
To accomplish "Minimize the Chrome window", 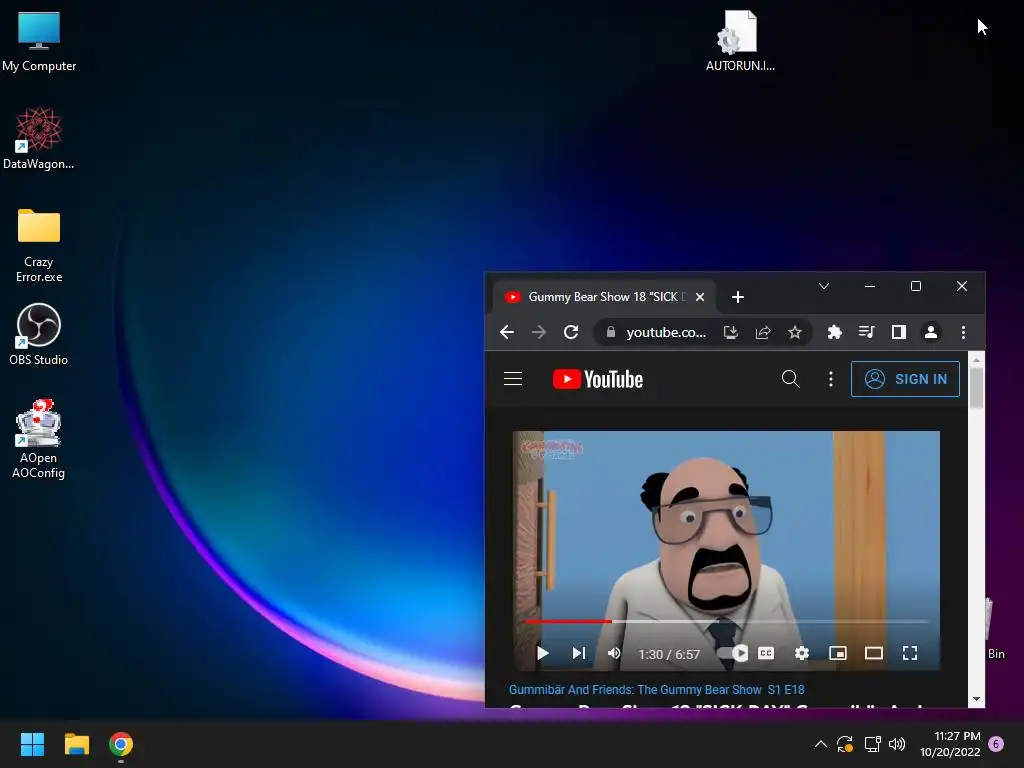I will (870, 286).
